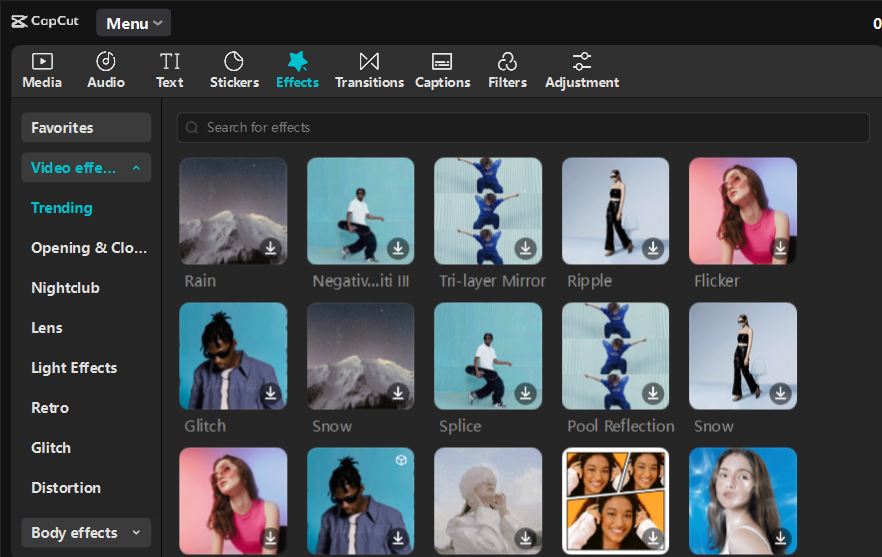Select the Flicker effect thumbnail
The width and height of the screenshot is (882, 557).
(742, 210)
